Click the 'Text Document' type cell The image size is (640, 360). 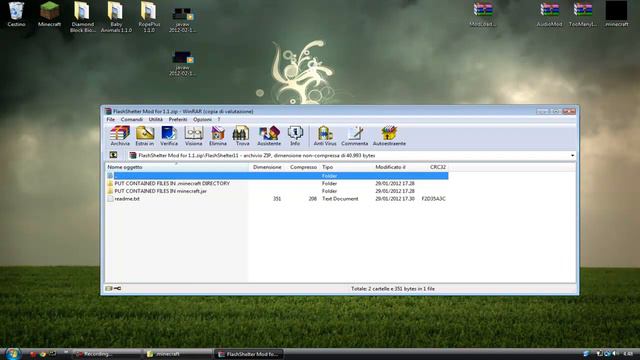click(340, 199)
